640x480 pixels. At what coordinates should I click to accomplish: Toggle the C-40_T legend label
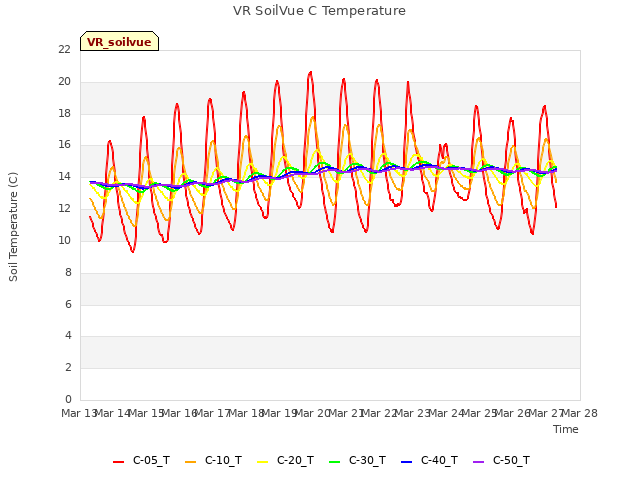pyautogui.click(x=439, y=460)
